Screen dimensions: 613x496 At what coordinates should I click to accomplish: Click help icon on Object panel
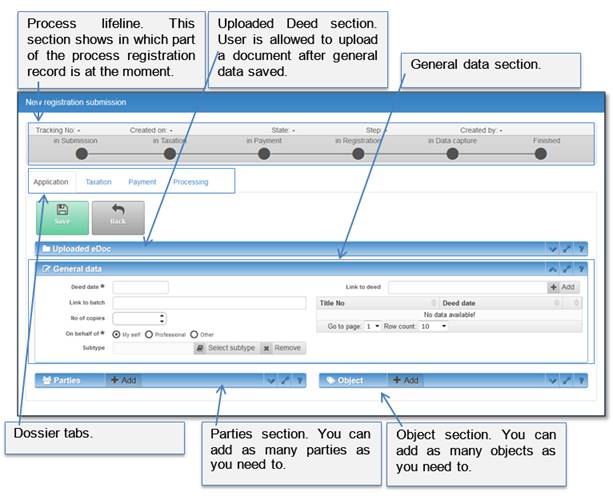point(581,381)
